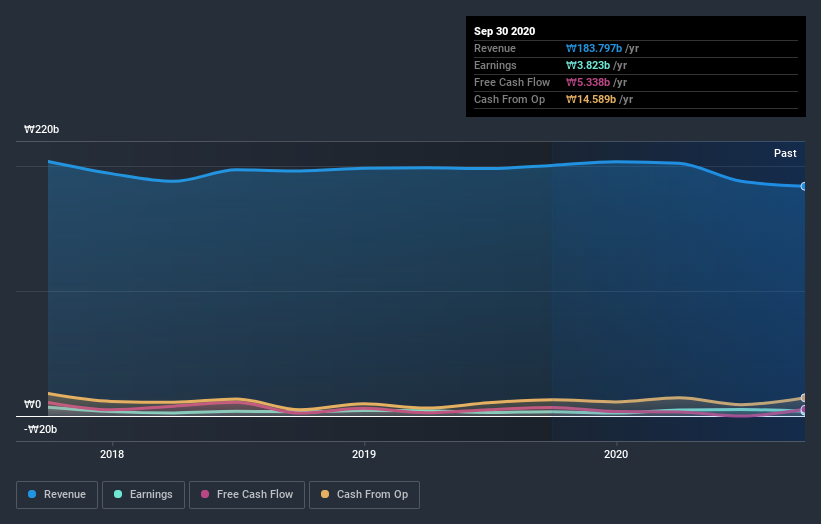The height and width of the screenshot is (524, 821).
Task: Click the 2020 x-axis label
Action: click(x=616, y=454)
